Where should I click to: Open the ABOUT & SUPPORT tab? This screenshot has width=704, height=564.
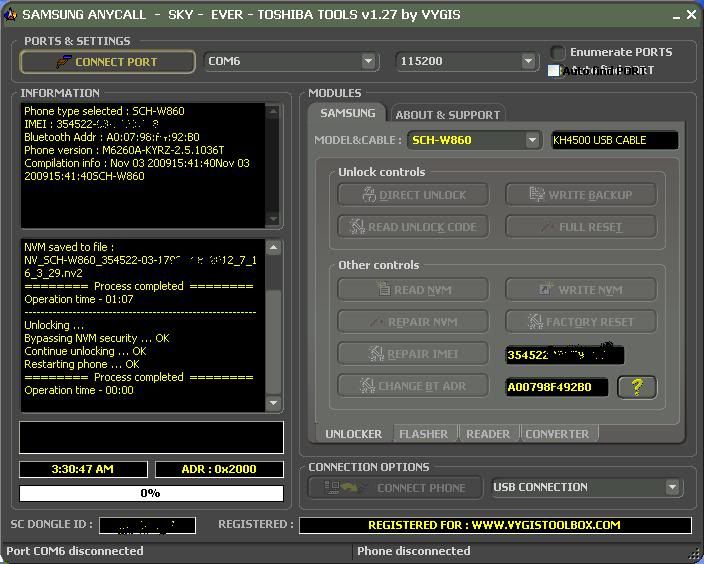[x=448, y=115]
